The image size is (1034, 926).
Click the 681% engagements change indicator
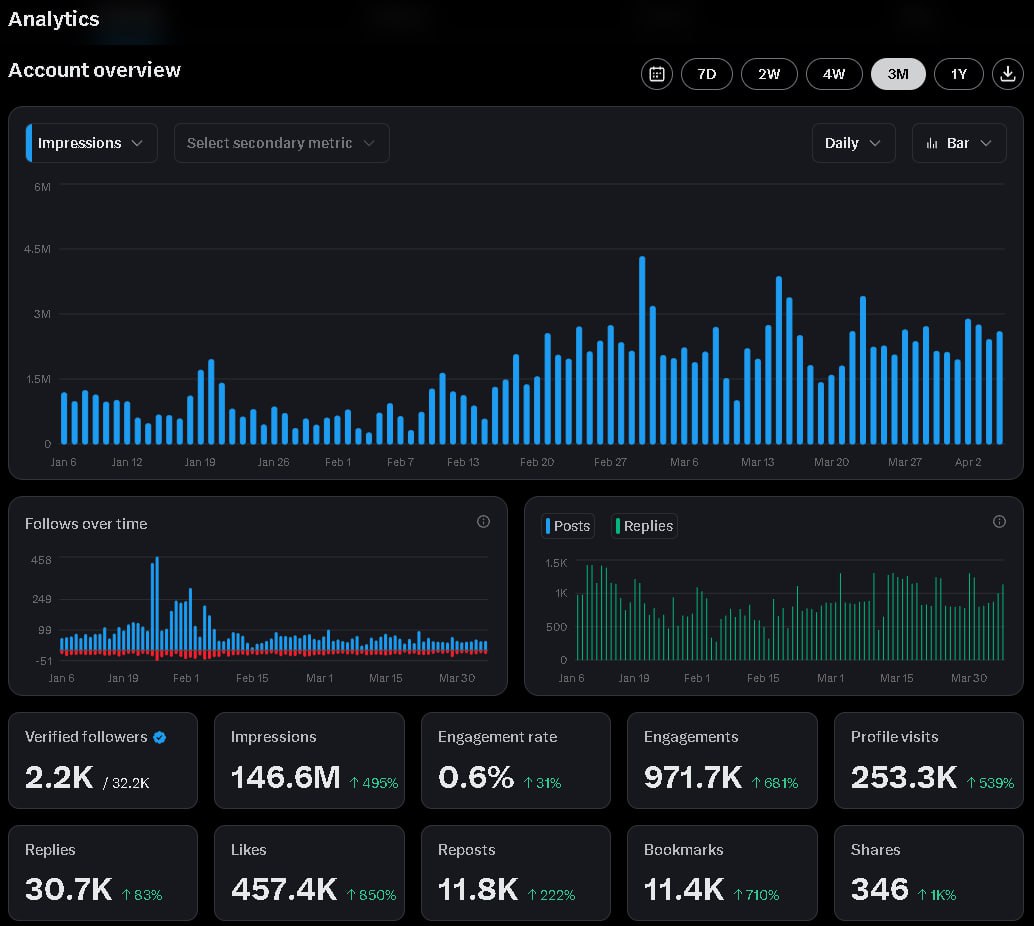(x=775, y=783)
